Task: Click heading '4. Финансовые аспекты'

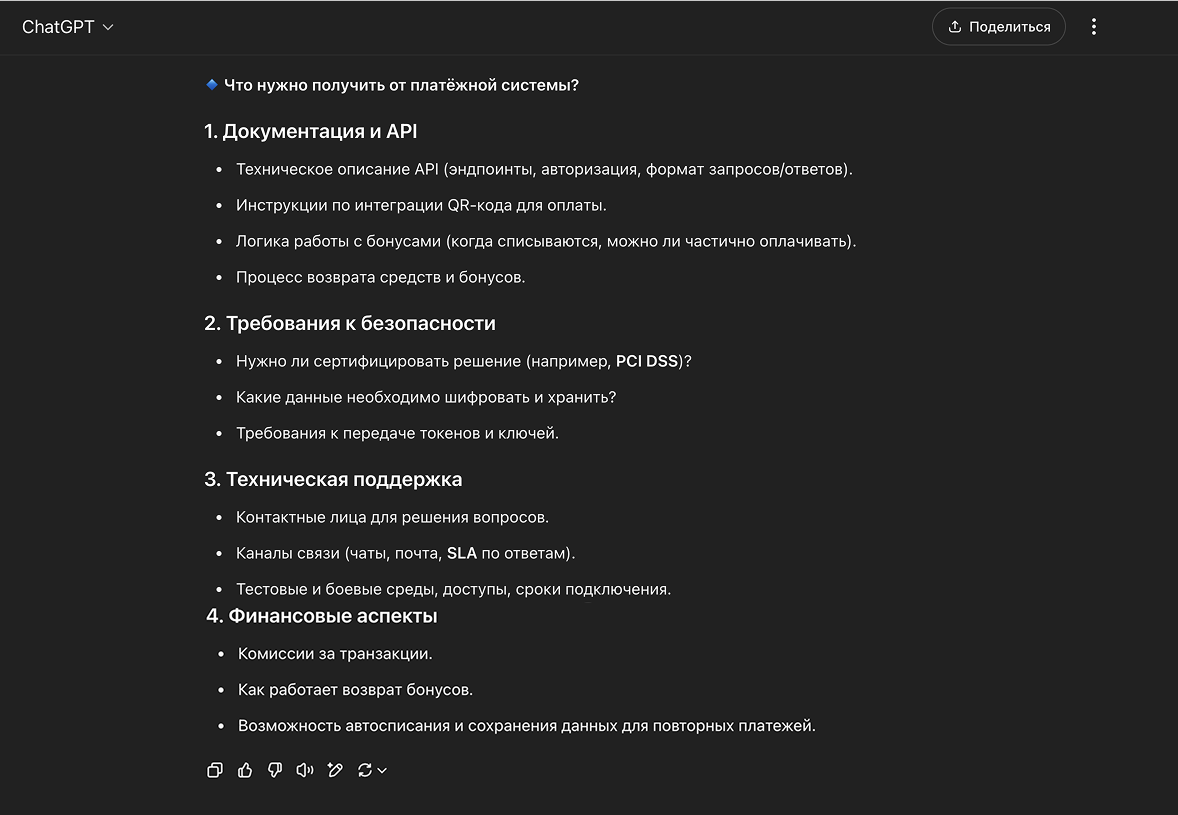Action: pyautogui.click(x=321, y=616)
